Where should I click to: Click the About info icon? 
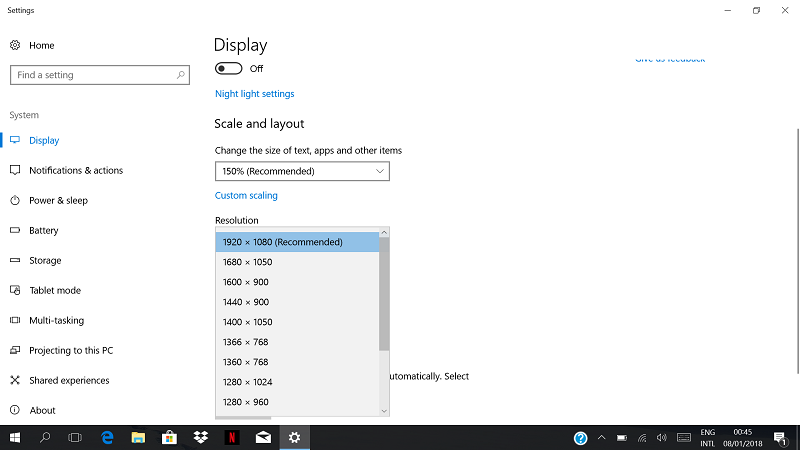15,410
